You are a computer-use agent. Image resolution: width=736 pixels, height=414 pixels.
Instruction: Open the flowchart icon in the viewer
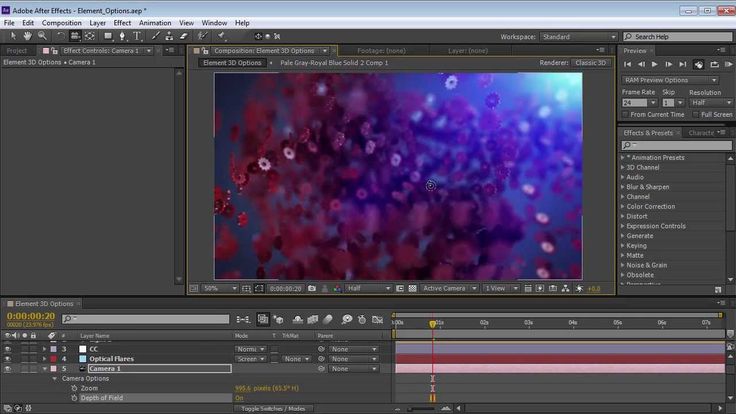pyautogui.click(x=566, y=288)
